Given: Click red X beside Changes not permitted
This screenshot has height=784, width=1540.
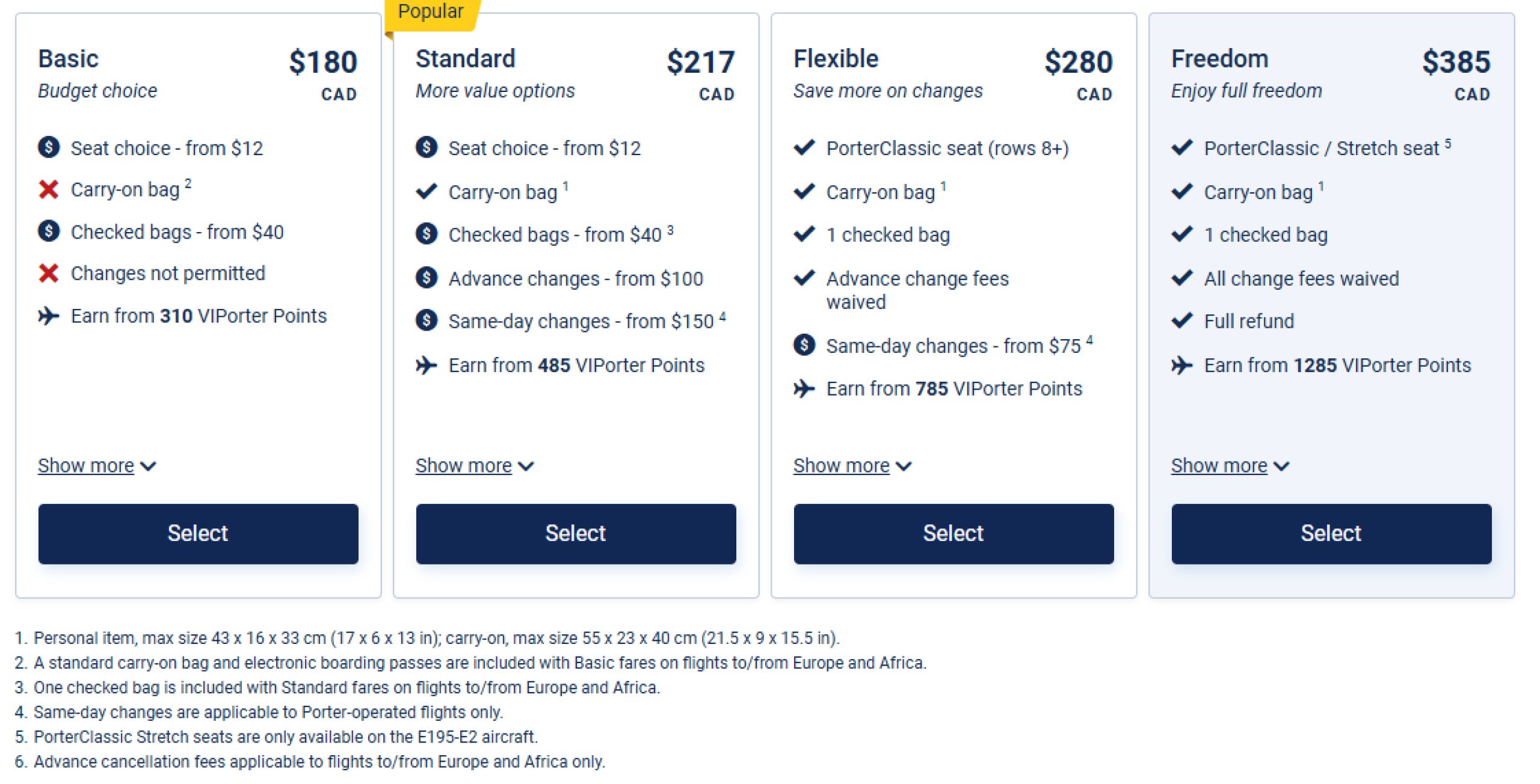Looking at the screenshot, I should tap(49, 274).
